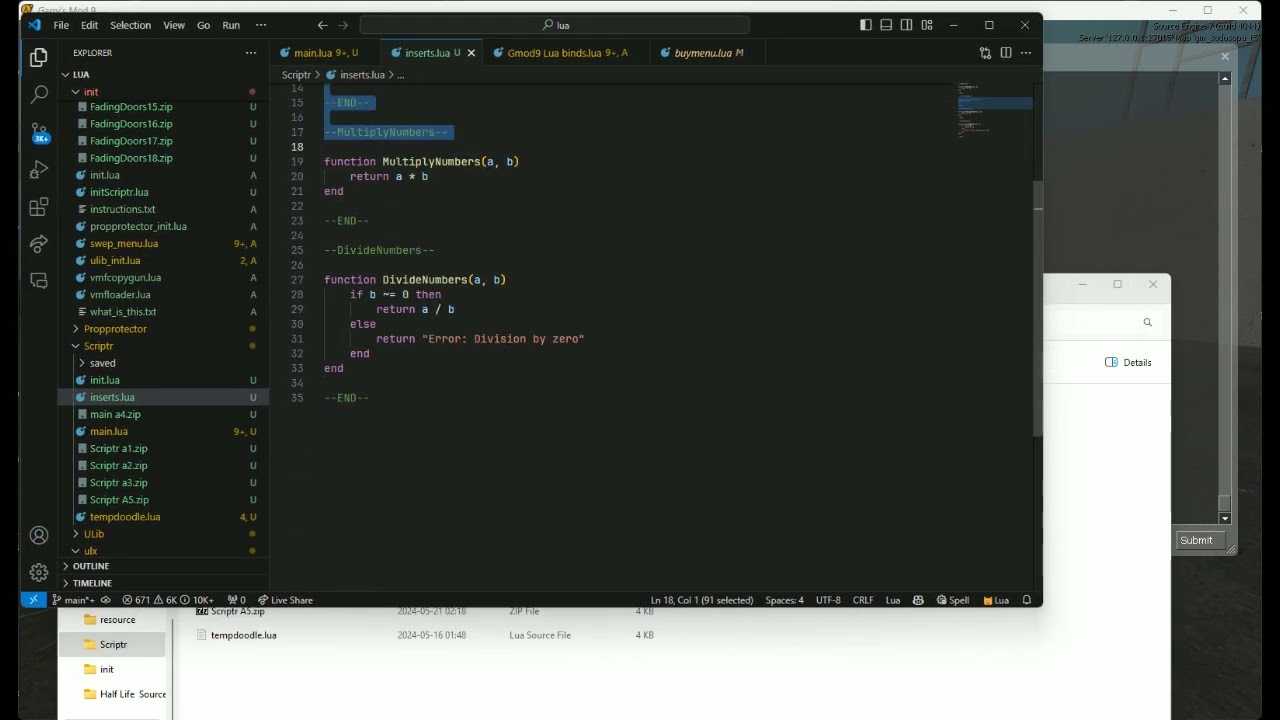1280x720 pixels.
Task: Collapse the Scriptr folder
Action: click(162, 346)
